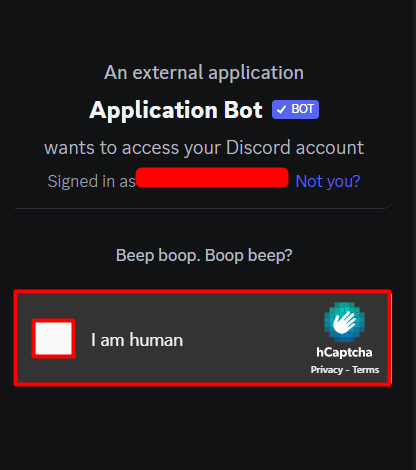Click the hCaptcha brand text
The height and width of the screenshot is (470, 416).
(344, 352)
